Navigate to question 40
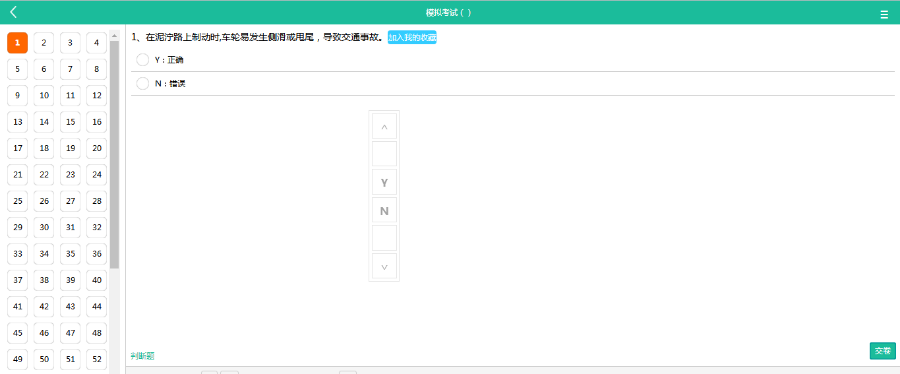Image resolution: width=900 pixels, height=374 pixels. tap(96, 280)
